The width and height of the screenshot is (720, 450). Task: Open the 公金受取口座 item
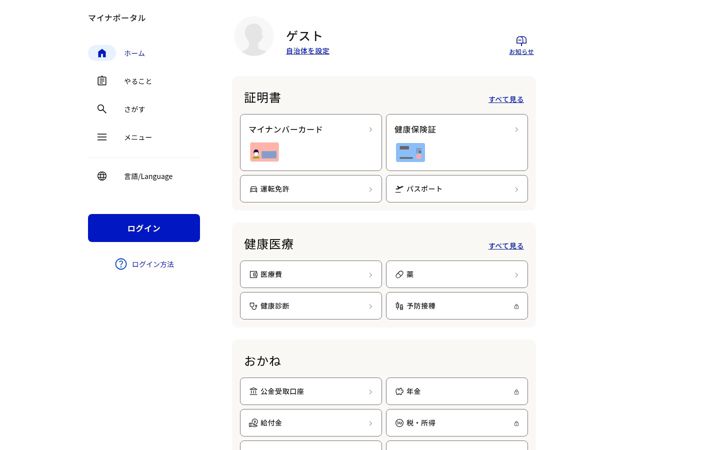pos(311,391)
